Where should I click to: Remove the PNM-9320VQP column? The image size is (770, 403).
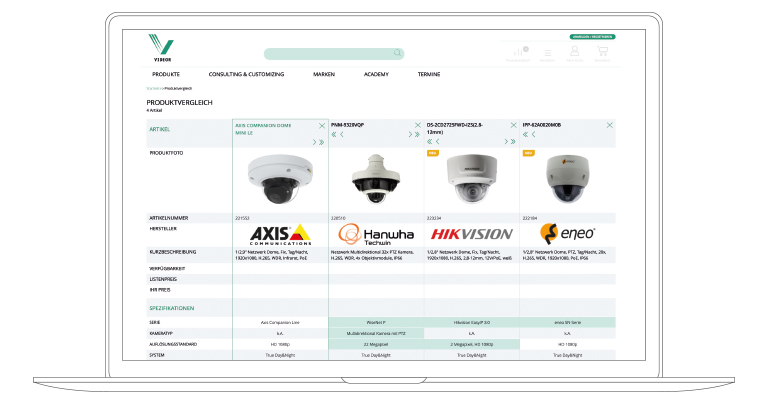(x=417, y=125)
